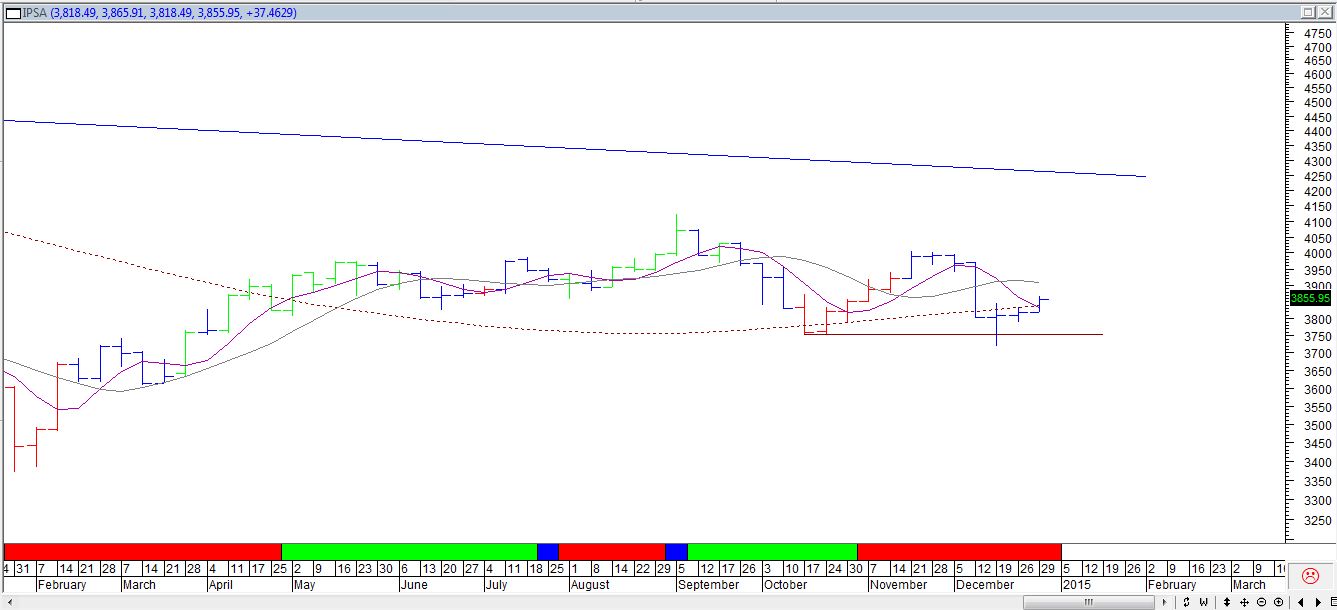Click the April label on date axis
The width and height of the screenshot is (1337, 610).
(223, 585)
